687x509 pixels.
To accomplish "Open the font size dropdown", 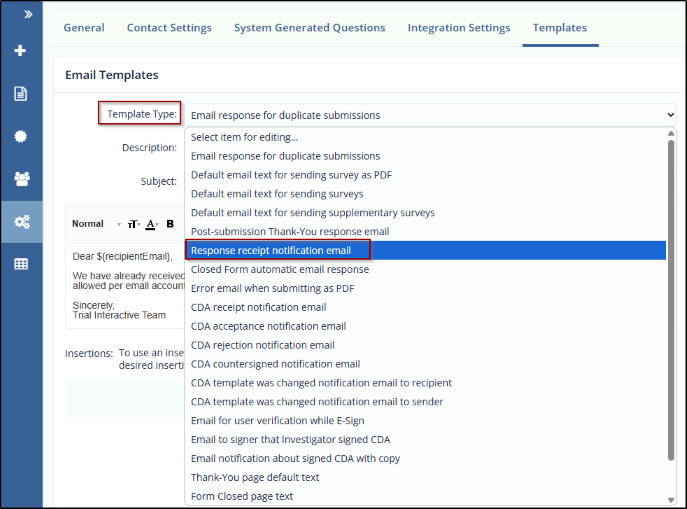I will (133, 224).
